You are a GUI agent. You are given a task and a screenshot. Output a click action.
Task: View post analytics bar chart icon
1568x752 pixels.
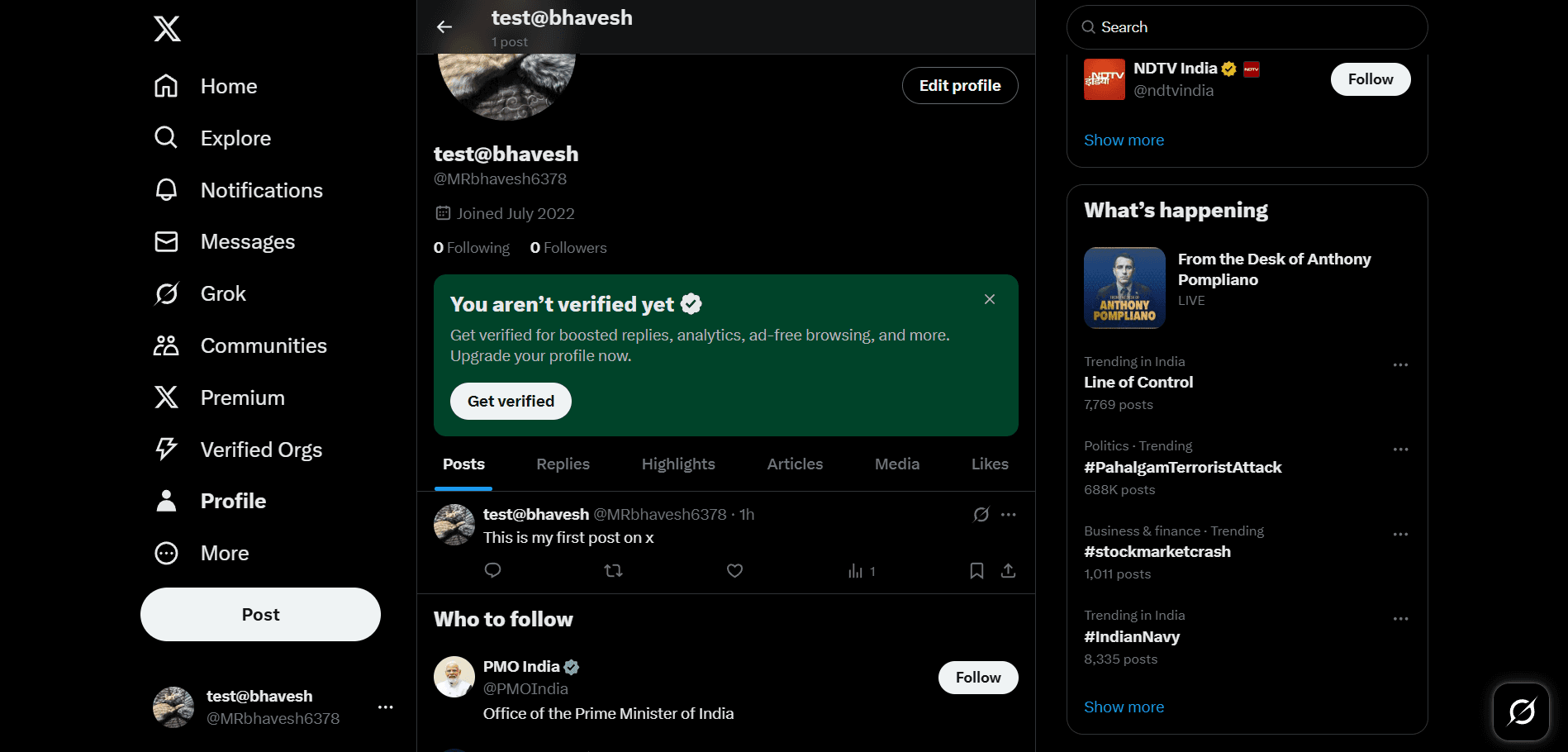856,571
